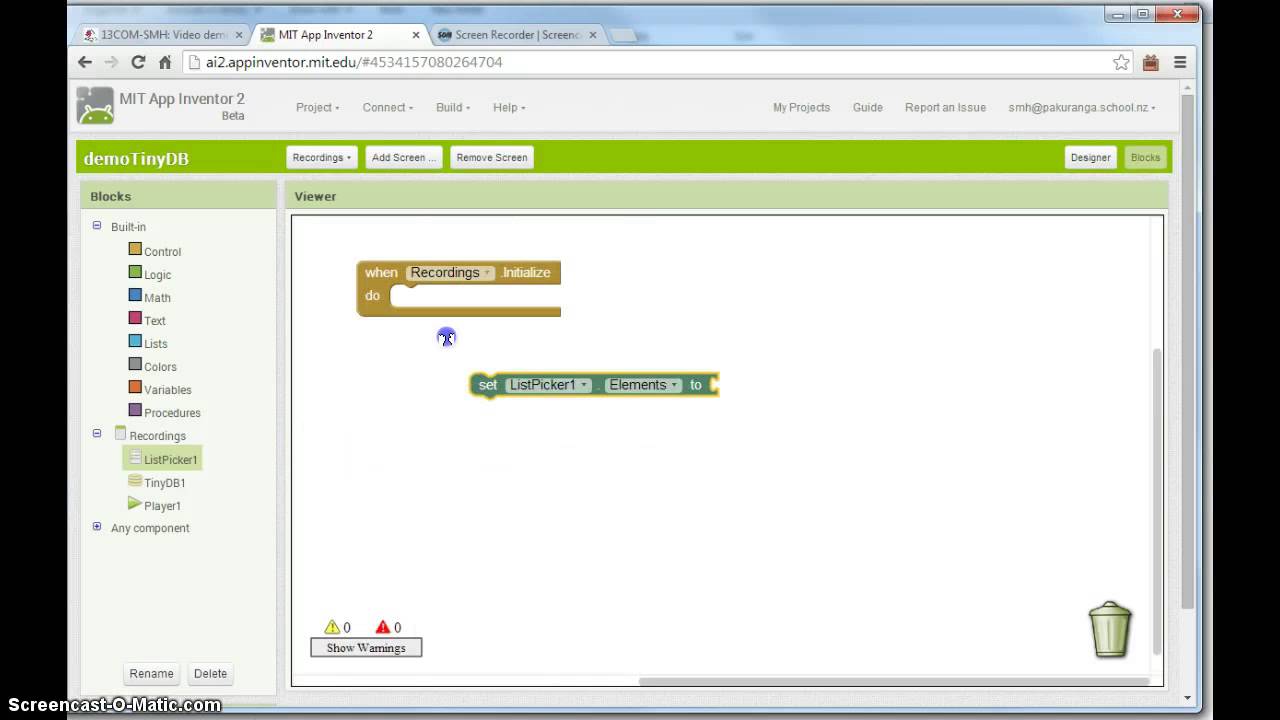
Task: Click the browser home icon
Action: pos(165,62)
